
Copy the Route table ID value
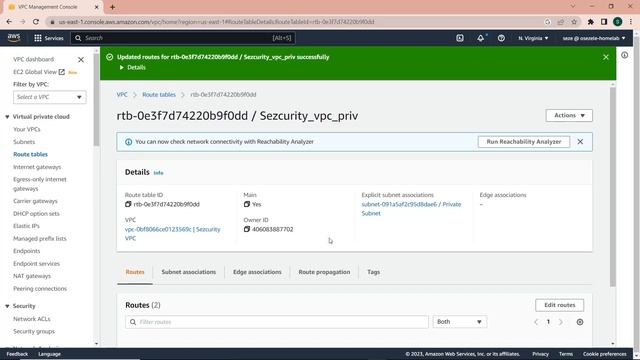(x=128, y=204)
